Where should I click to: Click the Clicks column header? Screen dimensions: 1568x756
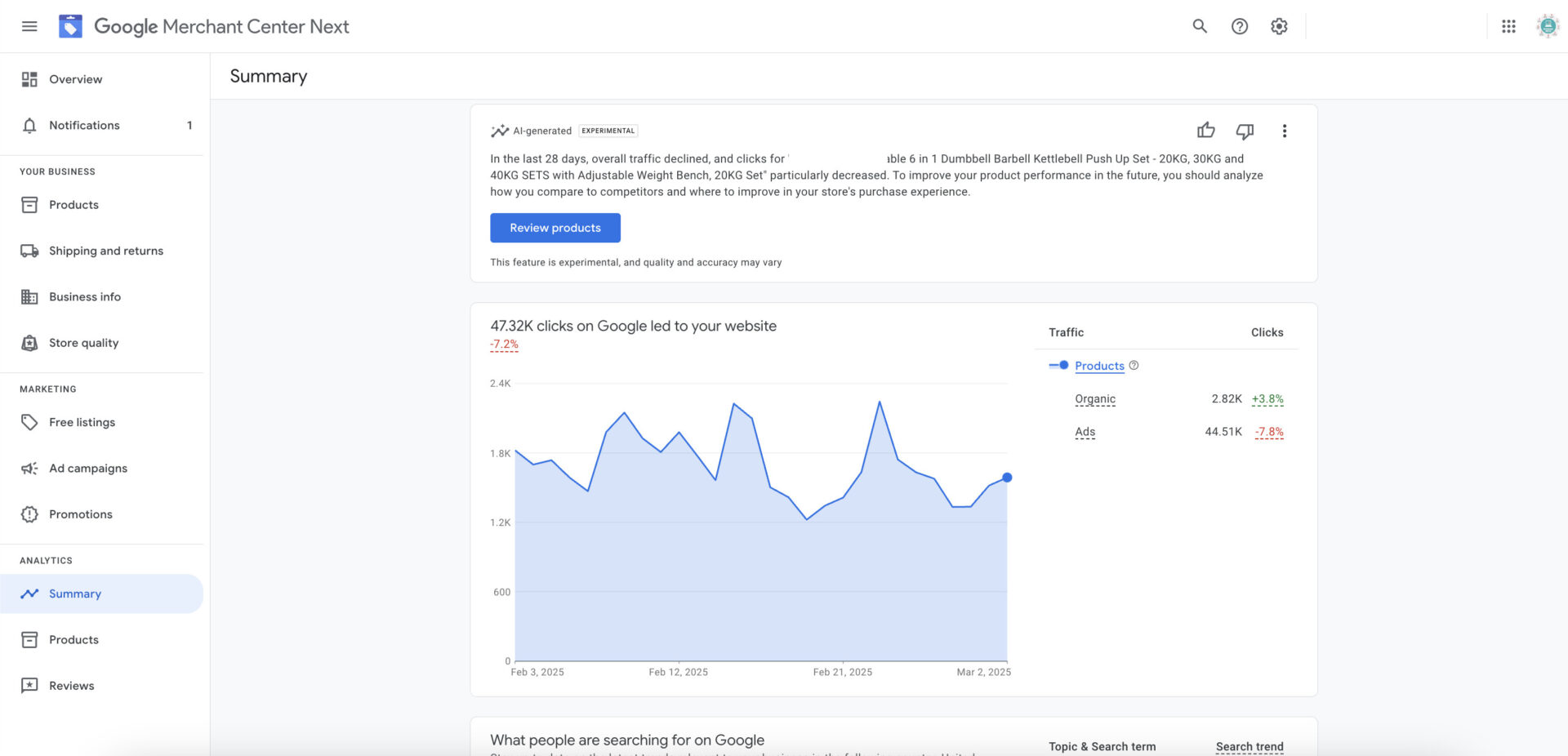coord(1267,332)
